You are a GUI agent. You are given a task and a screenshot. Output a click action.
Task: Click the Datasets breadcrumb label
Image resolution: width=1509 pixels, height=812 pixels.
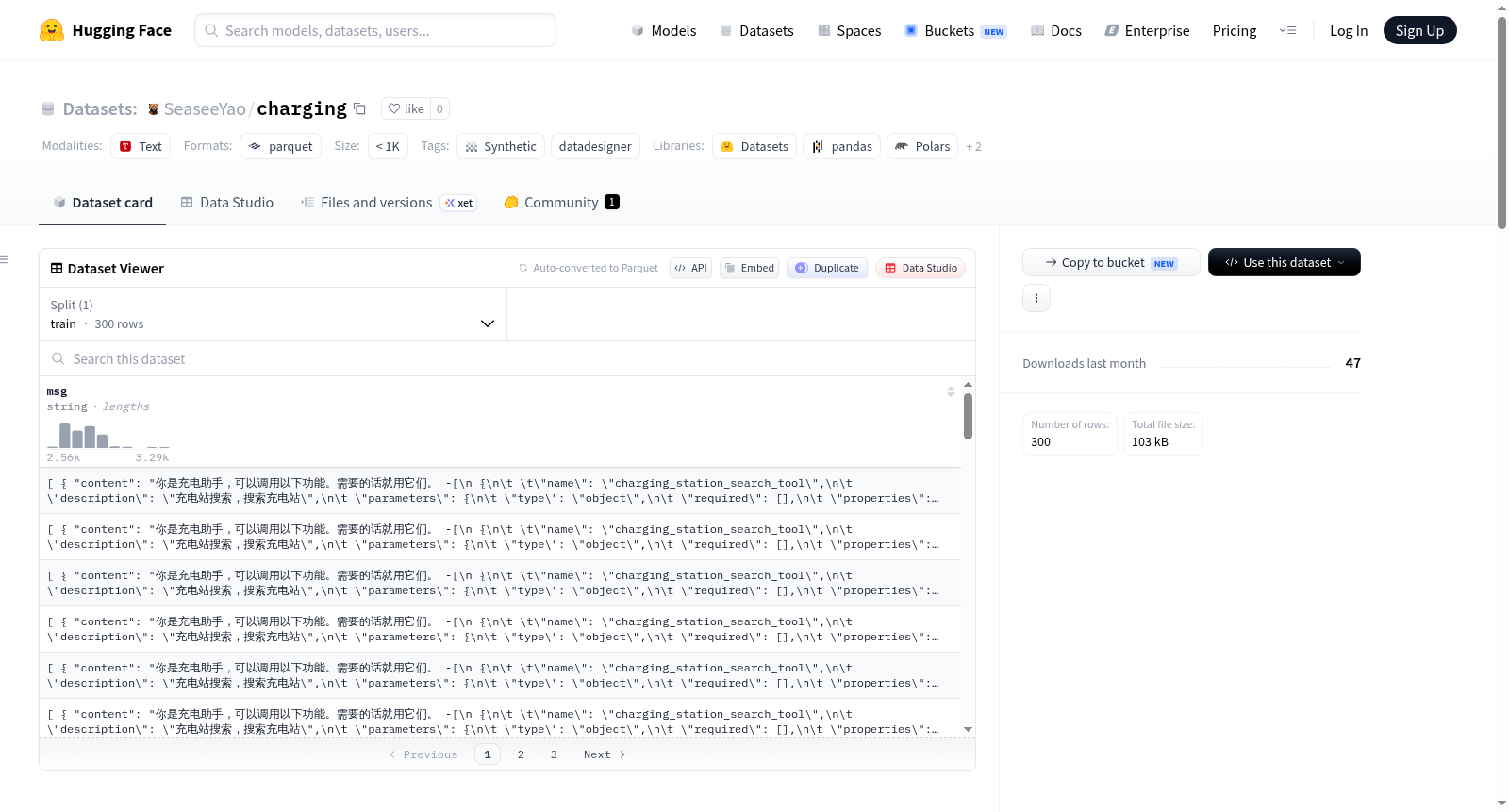[x=100, y=108]
